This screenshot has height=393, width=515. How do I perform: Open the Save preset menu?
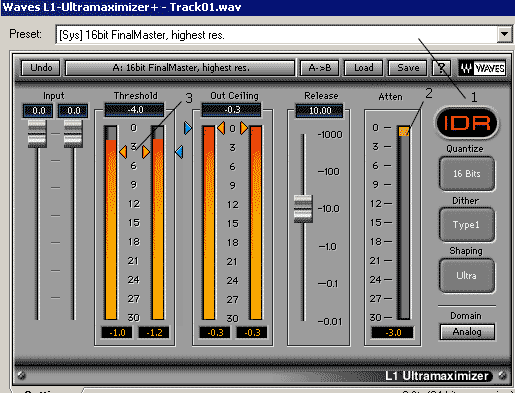(x=408, y=68)
